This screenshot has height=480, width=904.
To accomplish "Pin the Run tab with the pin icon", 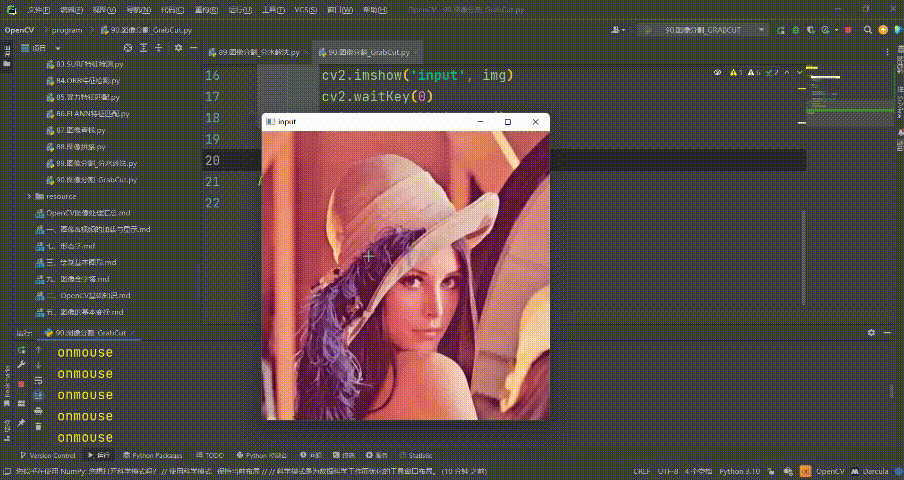I will (x=21, y=422).
